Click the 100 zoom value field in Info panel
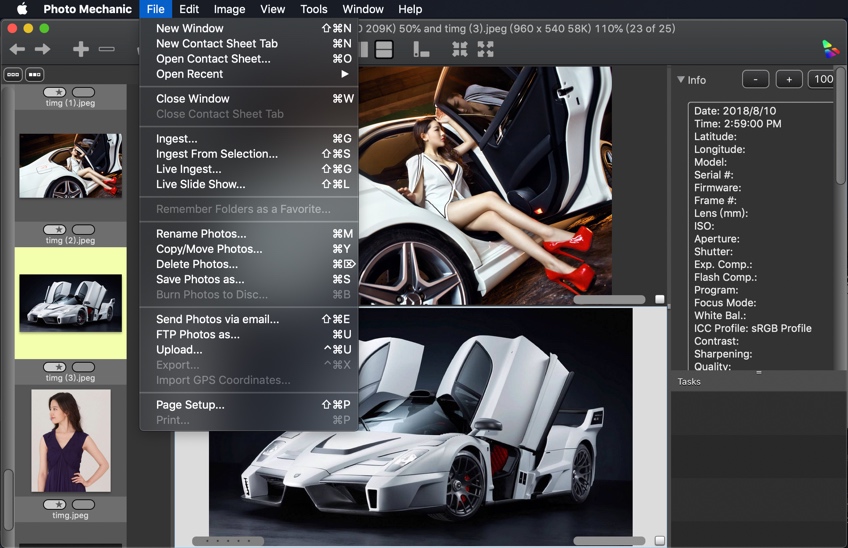The height and width of the screenshot is (548, 848). 822,80
